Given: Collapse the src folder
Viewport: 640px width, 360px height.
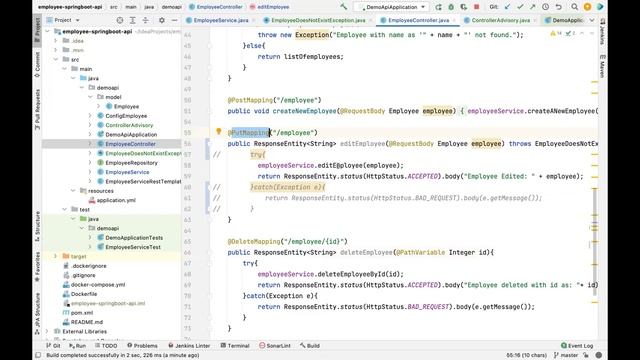Looking at the screenshot, I should pyautogui.click(x=56, y=60).
